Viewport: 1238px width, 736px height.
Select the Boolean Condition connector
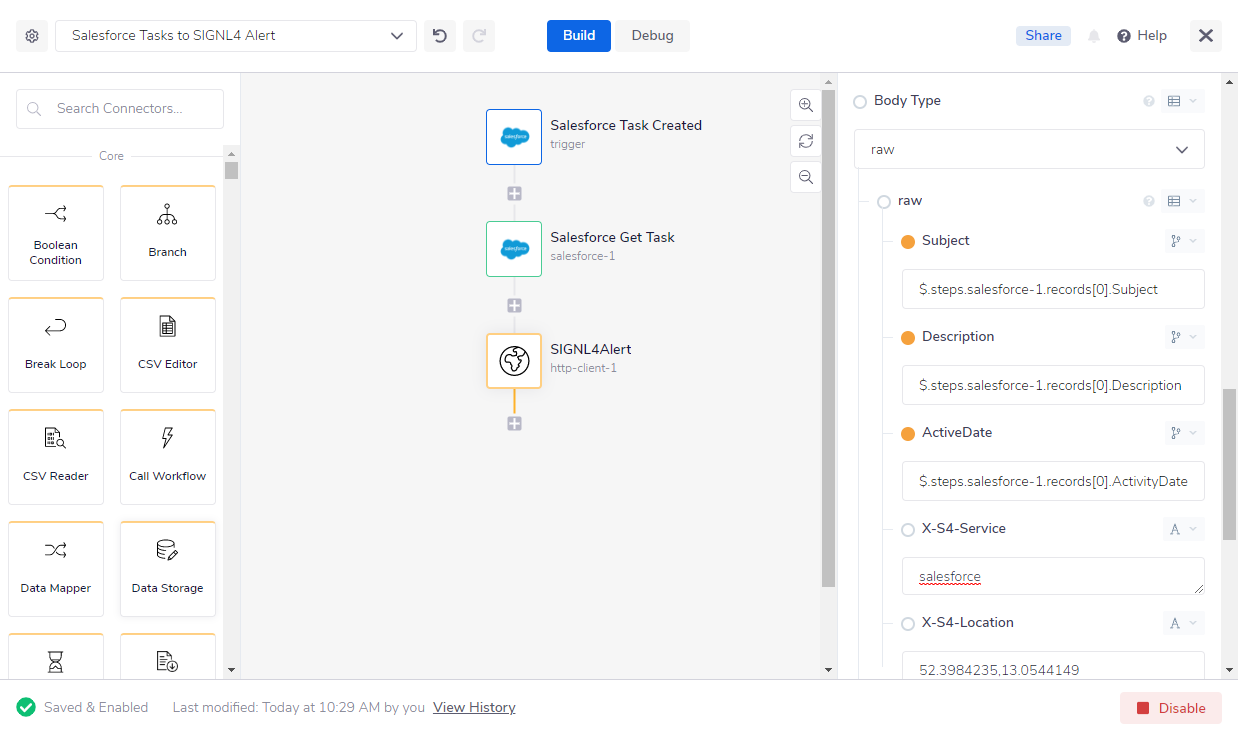[x=56, y=233]
